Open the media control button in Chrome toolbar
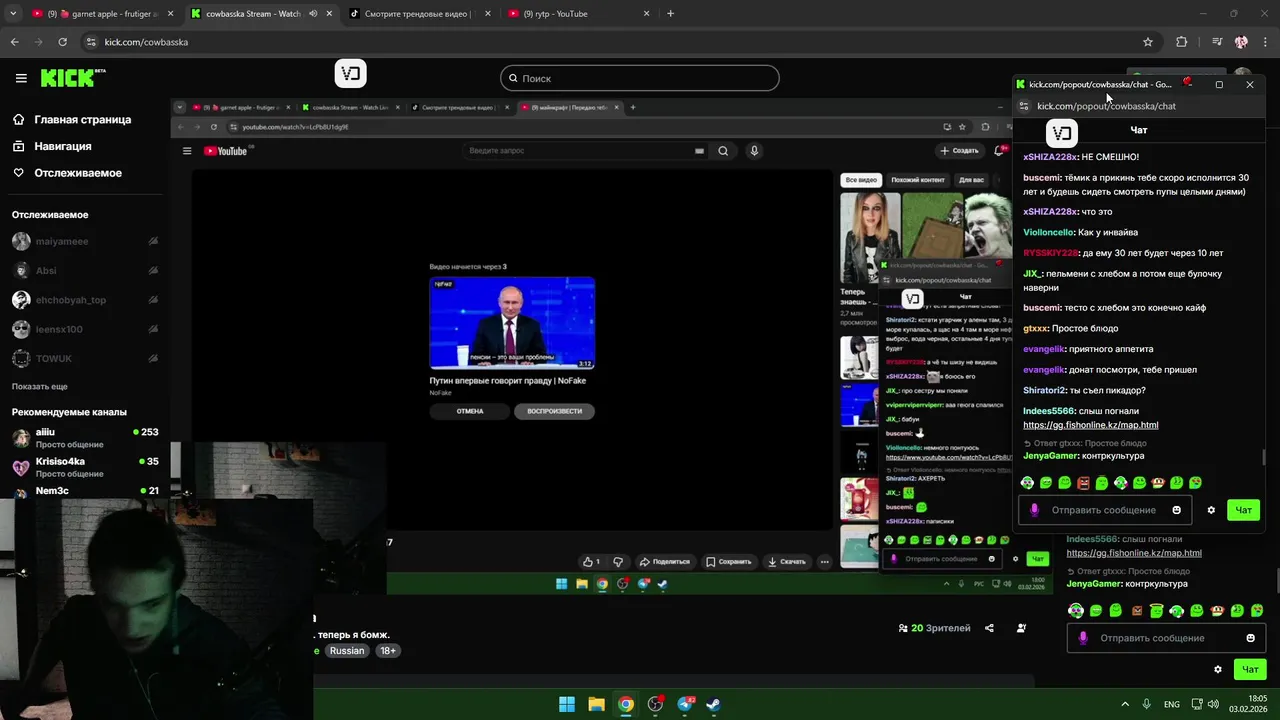1280x720 pixels. pyautogui.click(x=1217, y=42)
